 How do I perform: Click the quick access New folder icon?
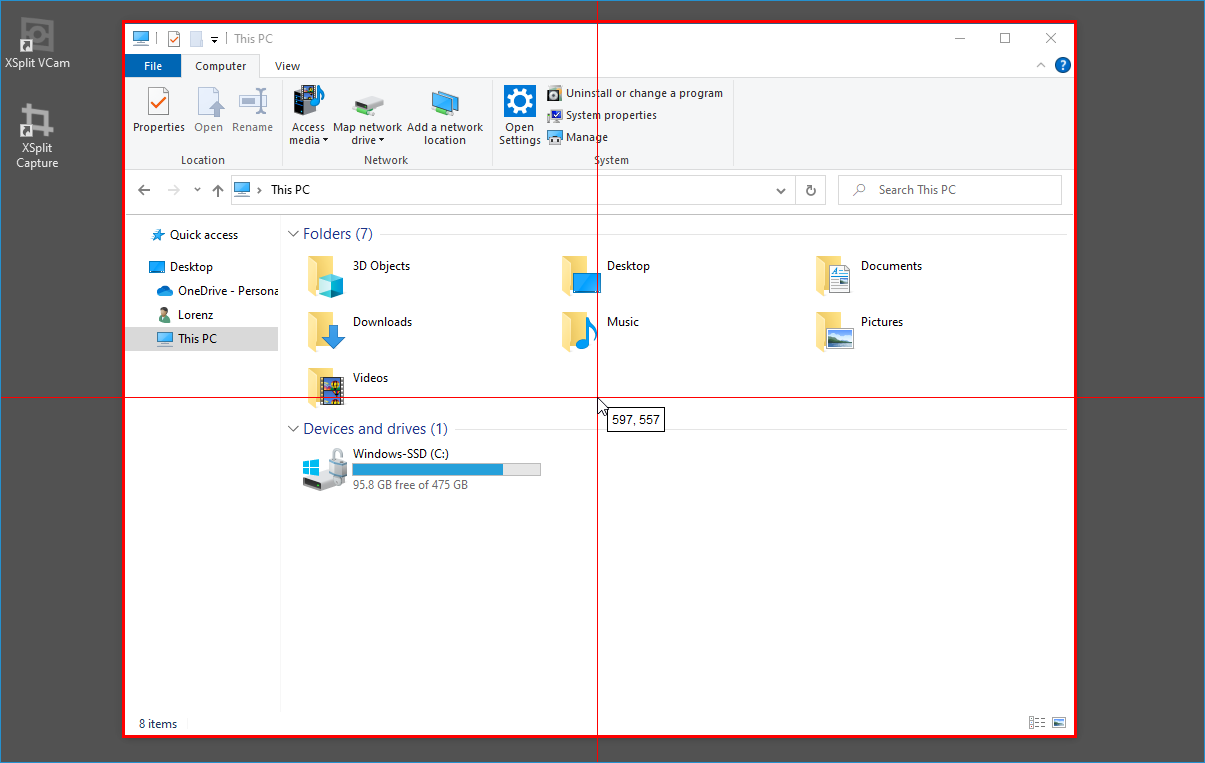coord(196,39)
